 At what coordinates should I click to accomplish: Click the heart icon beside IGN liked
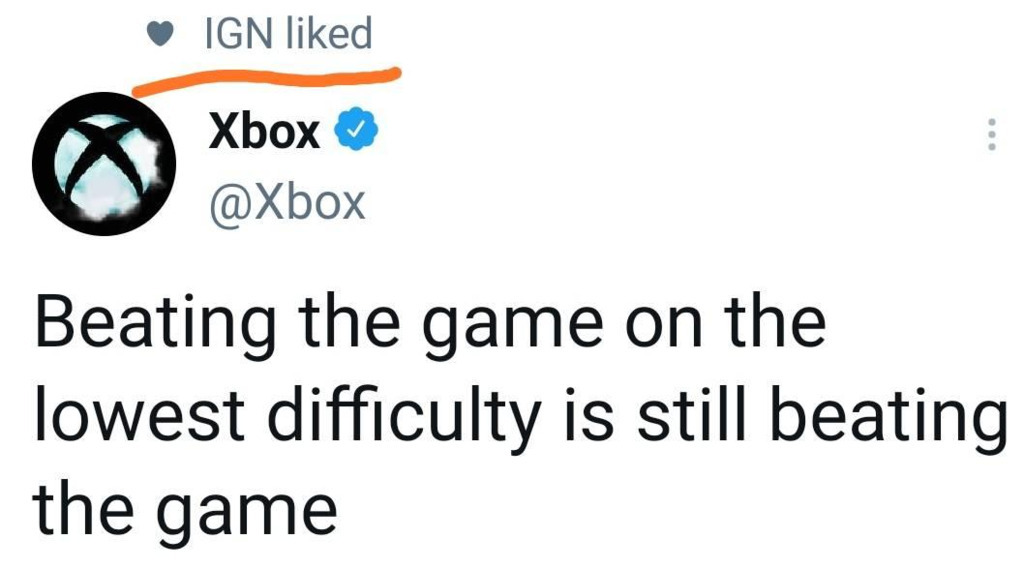pyautogui.click(x=157, y=36)
